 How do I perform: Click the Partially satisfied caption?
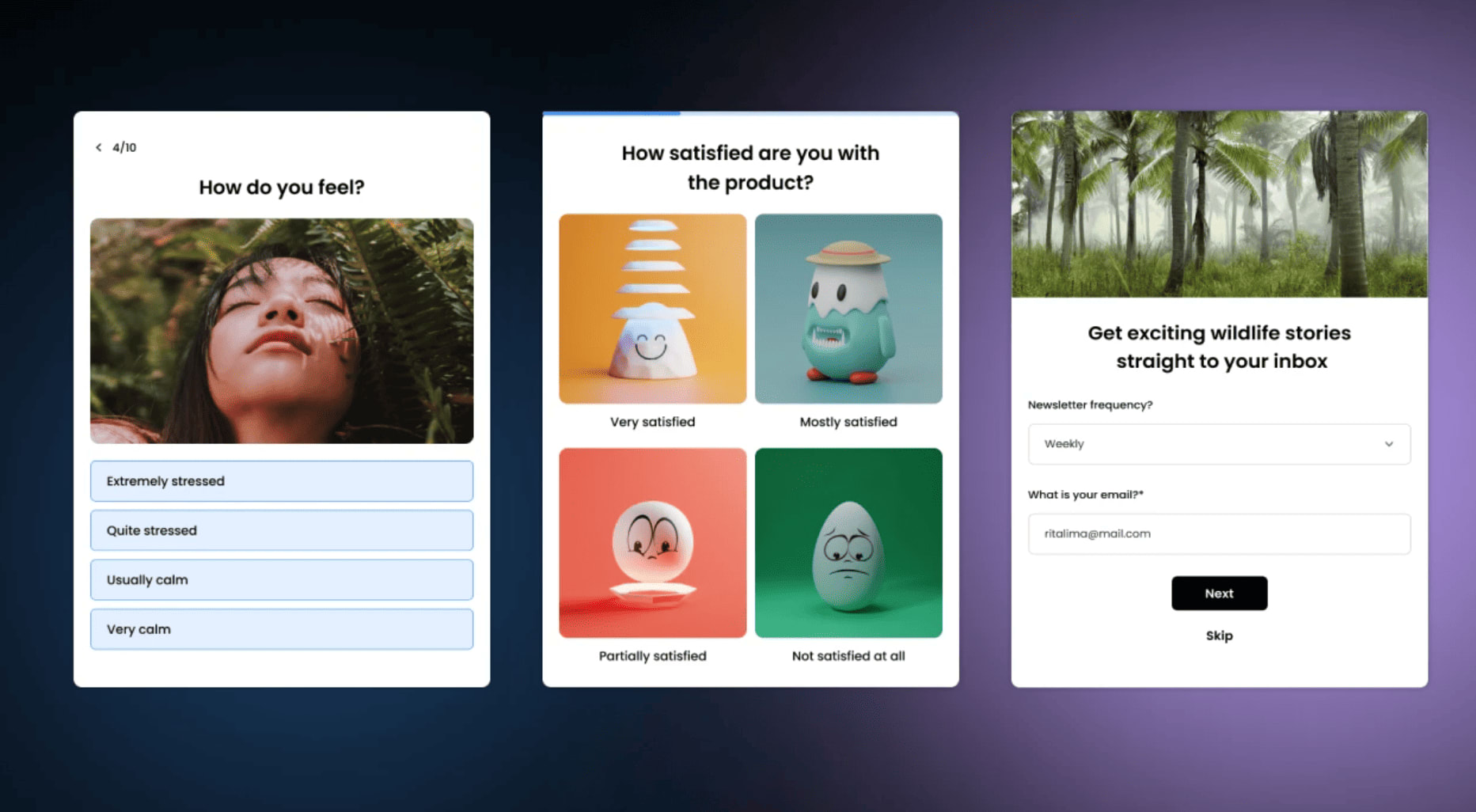click(652, 656)
